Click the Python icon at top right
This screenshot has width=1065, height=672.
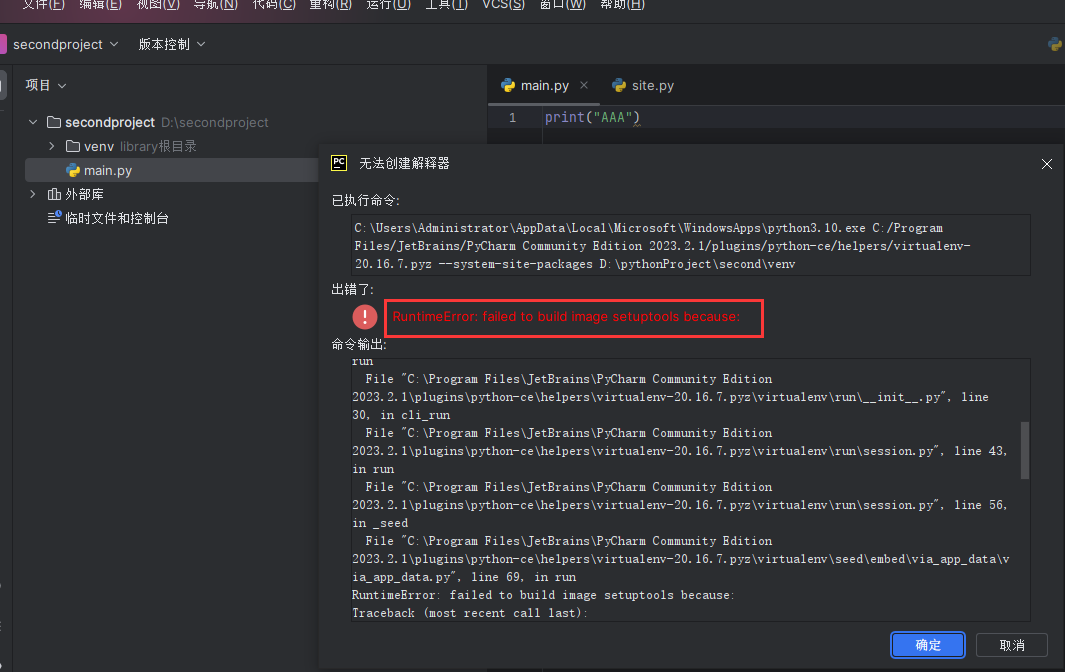tap(1055, 44)
